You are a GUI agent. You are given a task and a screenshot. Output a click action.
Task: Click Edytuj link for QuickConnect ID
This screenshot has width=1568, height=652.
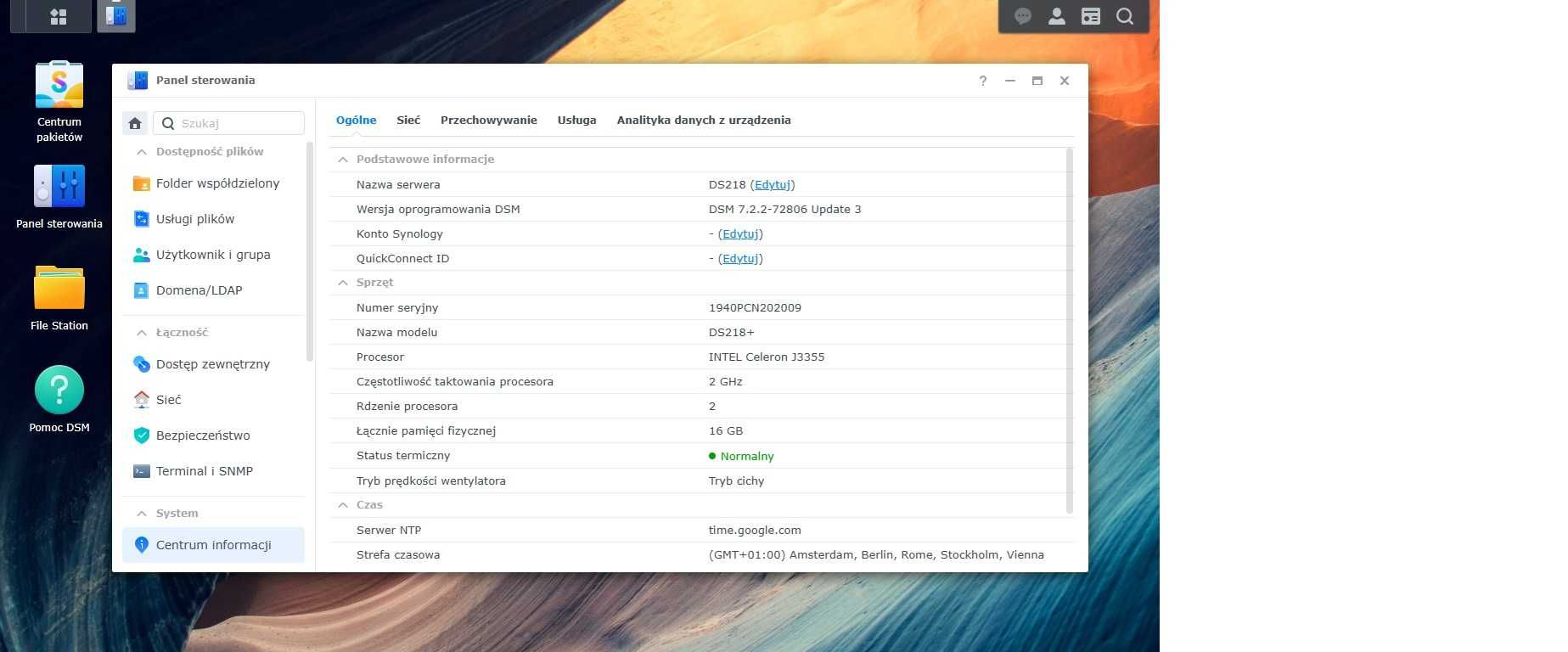[740, 258]
